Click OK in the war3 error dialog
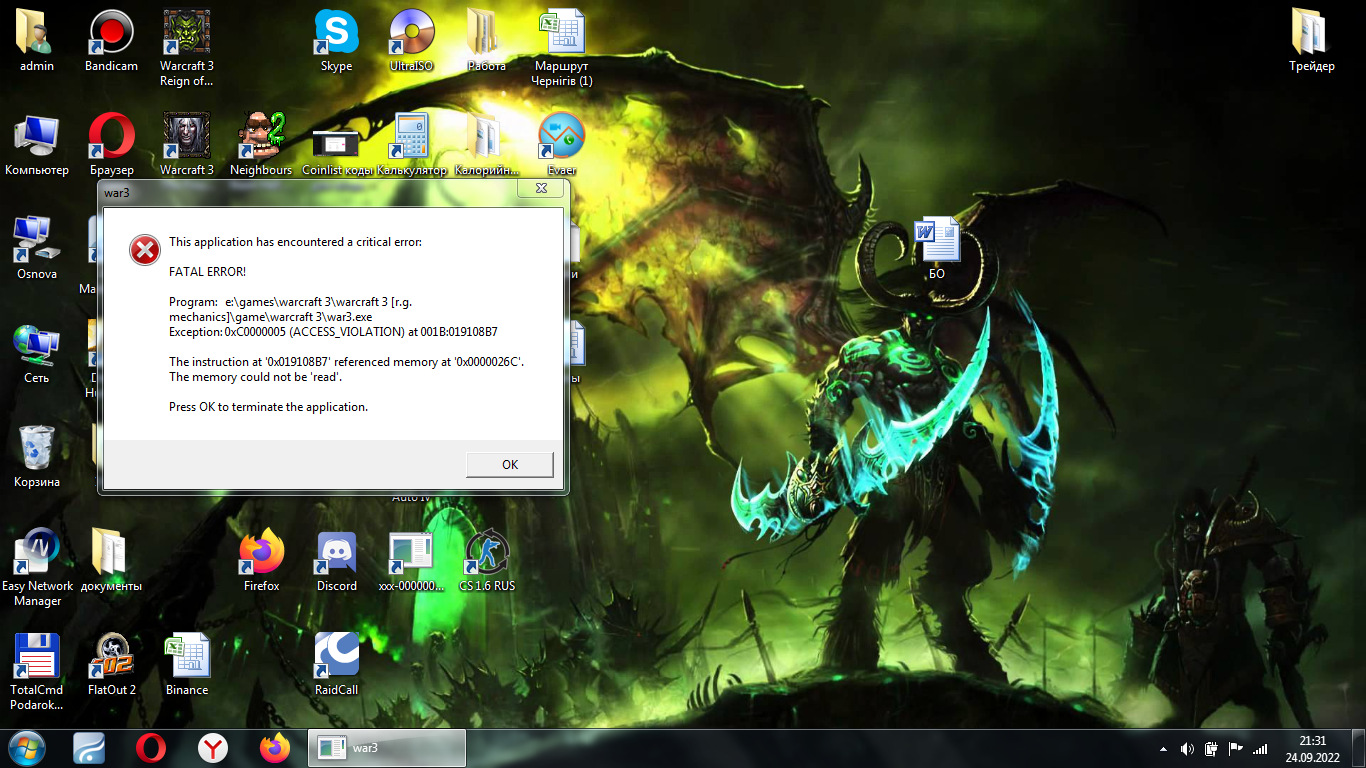This screenshot has height=768, width=1366. click(509, 464)
